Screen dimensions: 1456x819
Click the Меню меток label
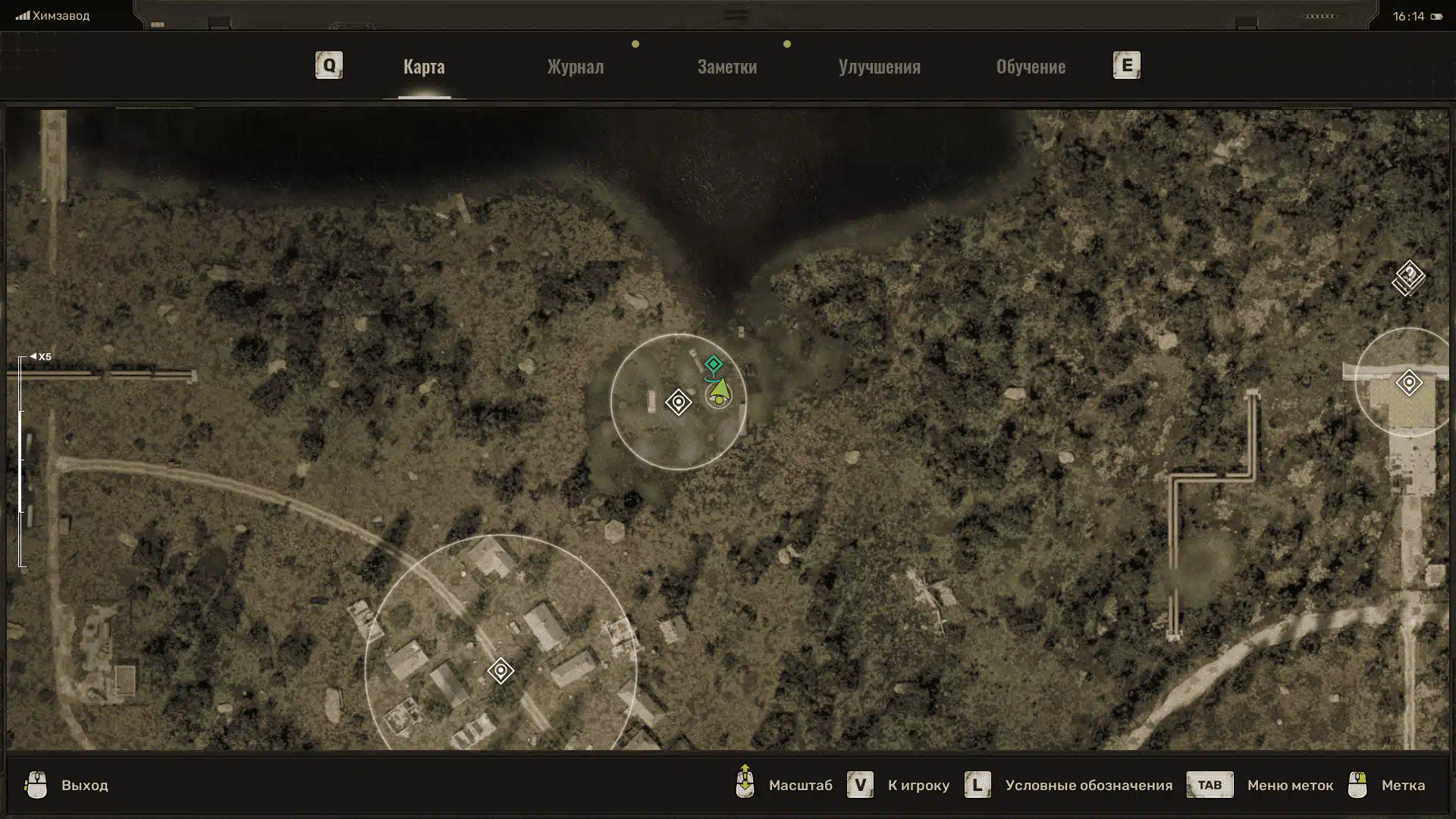pyautogui.click(x=1290, y=785)
